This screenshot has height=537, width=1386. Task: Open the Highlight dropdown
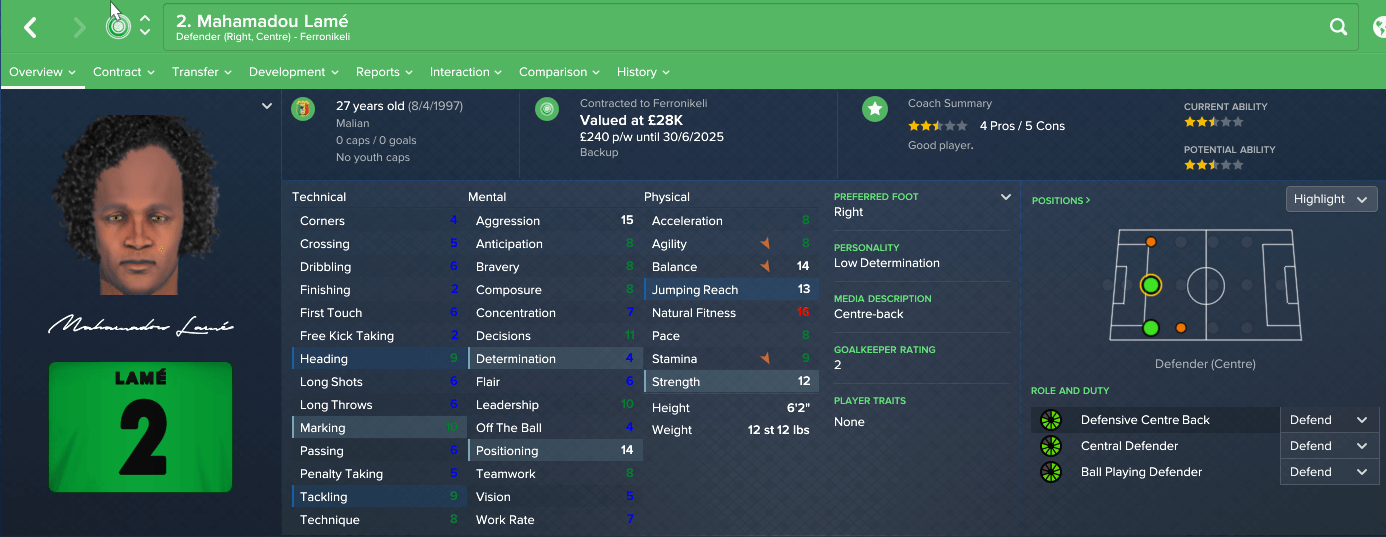point(1330,199)
